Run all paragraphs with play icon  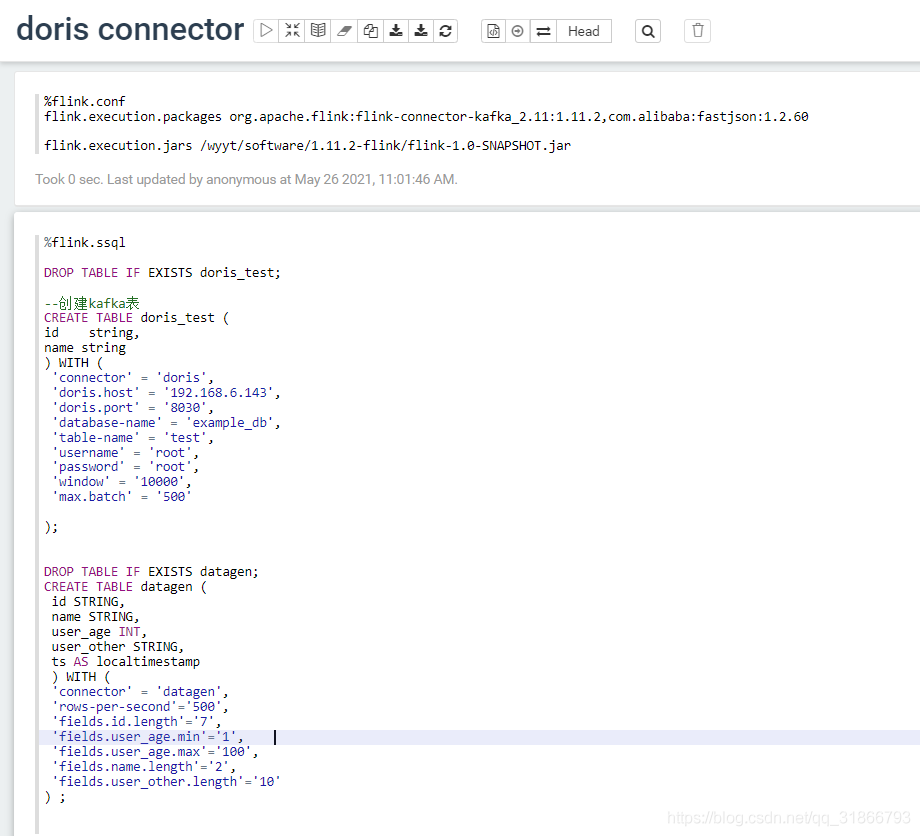[266, 31]
